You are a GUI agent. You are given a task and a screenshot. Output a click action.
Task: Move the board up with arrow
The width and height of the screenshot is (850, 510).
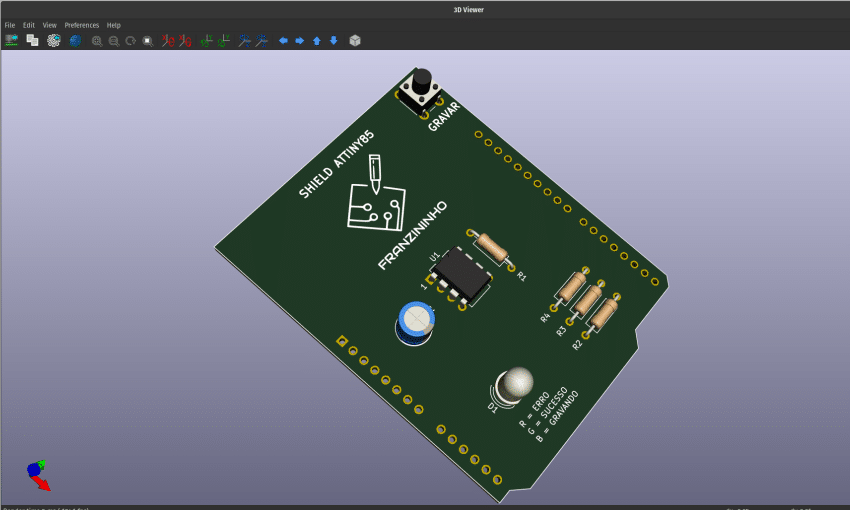(x=317, y=41)
